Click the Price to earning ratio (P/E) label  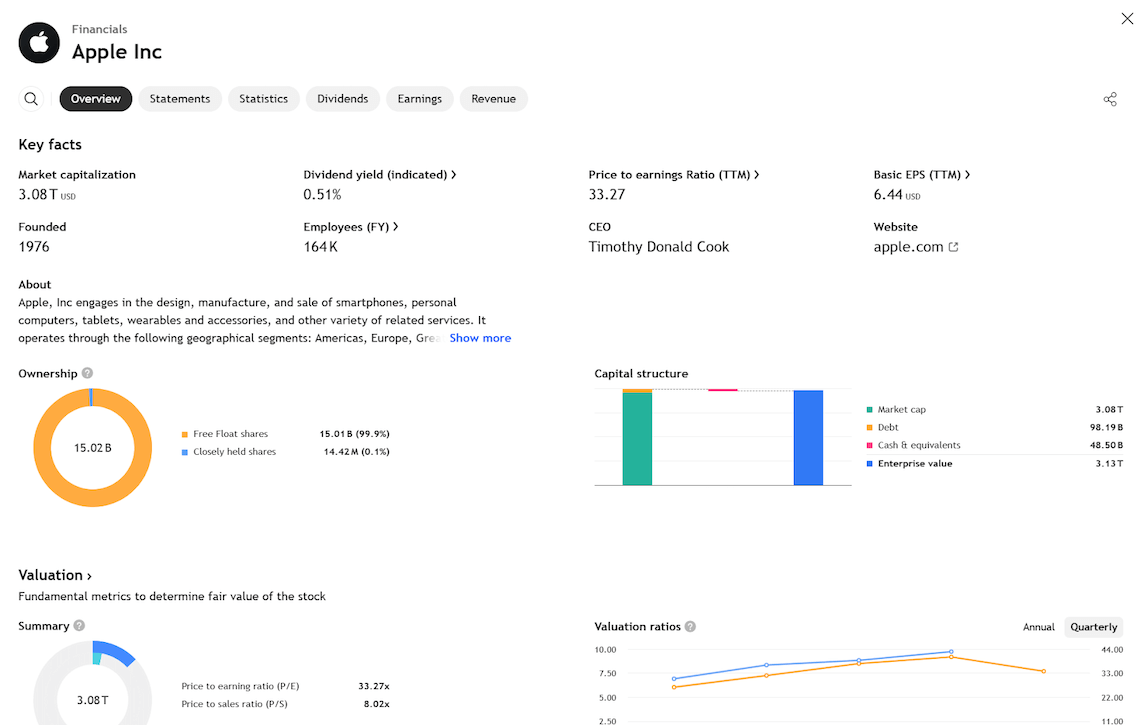pyautogui.click(x=241, y=686)
